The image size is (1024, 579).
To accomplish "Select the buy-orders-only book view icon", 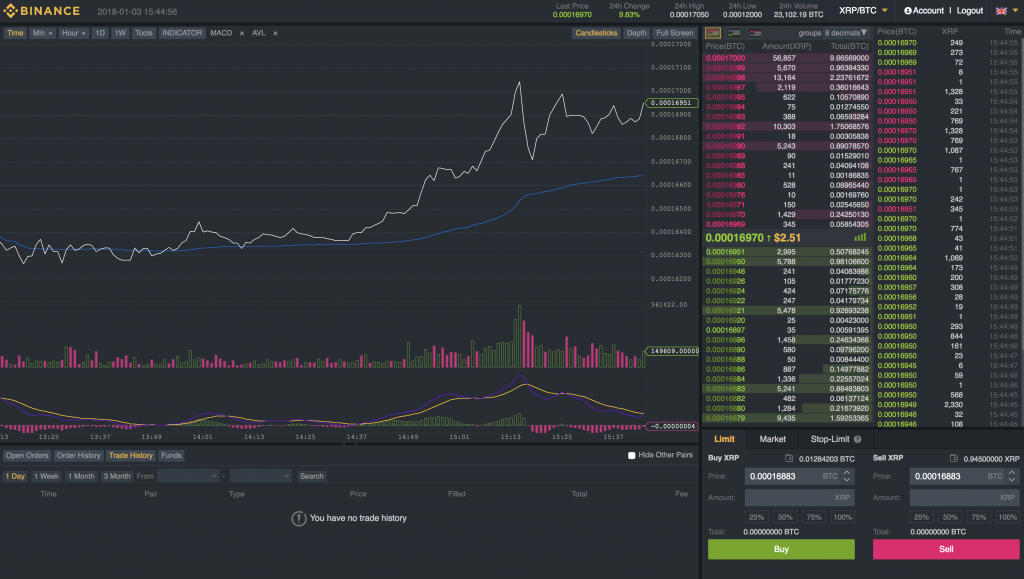I will [x=734, y=33].
